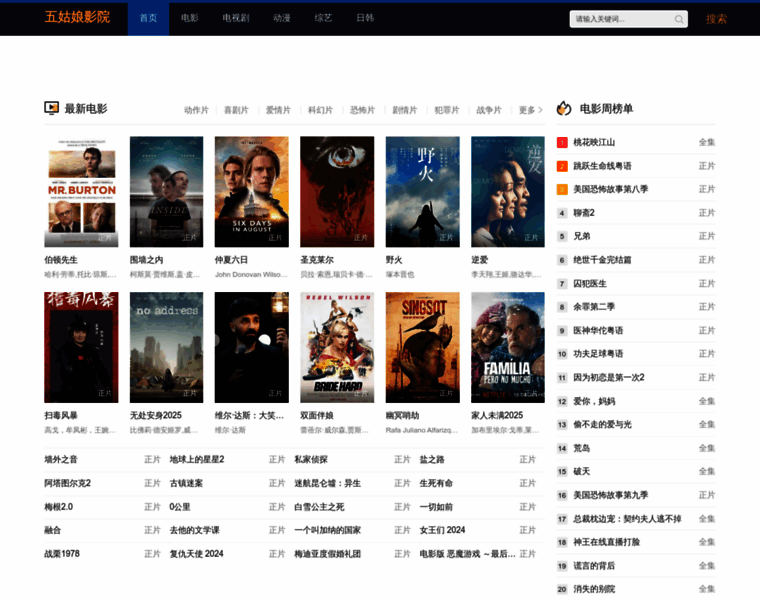Viewport: 760px width, 600px height.
Task: Open 女王们 2024 in the list
Action: pyautogui.click(x=442, y=530)
